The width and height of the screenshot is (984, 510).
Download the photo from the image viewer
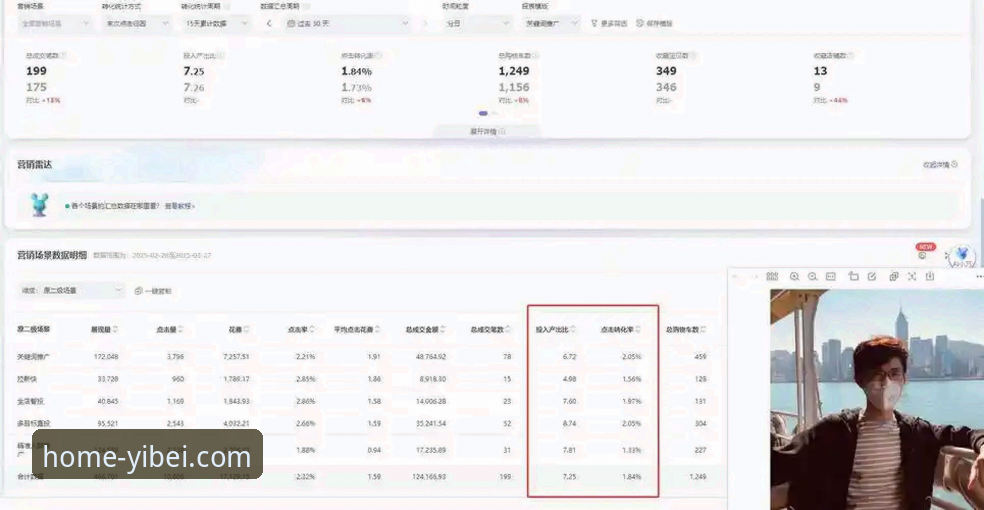[x=930, y=276]
